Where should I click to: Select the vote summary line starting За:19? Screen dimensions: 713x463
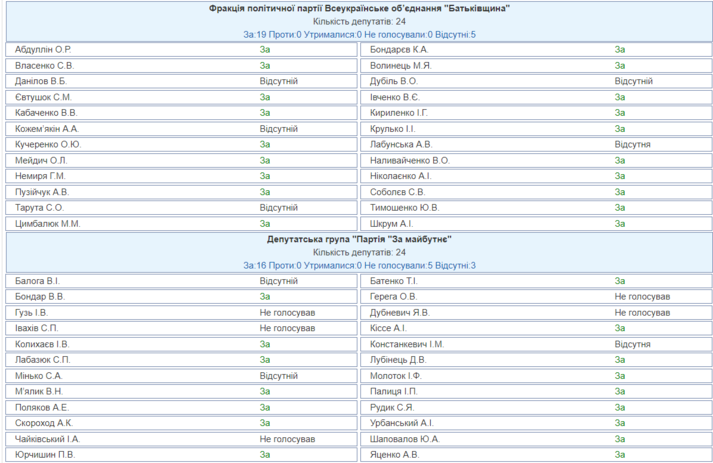click(359, 34)
